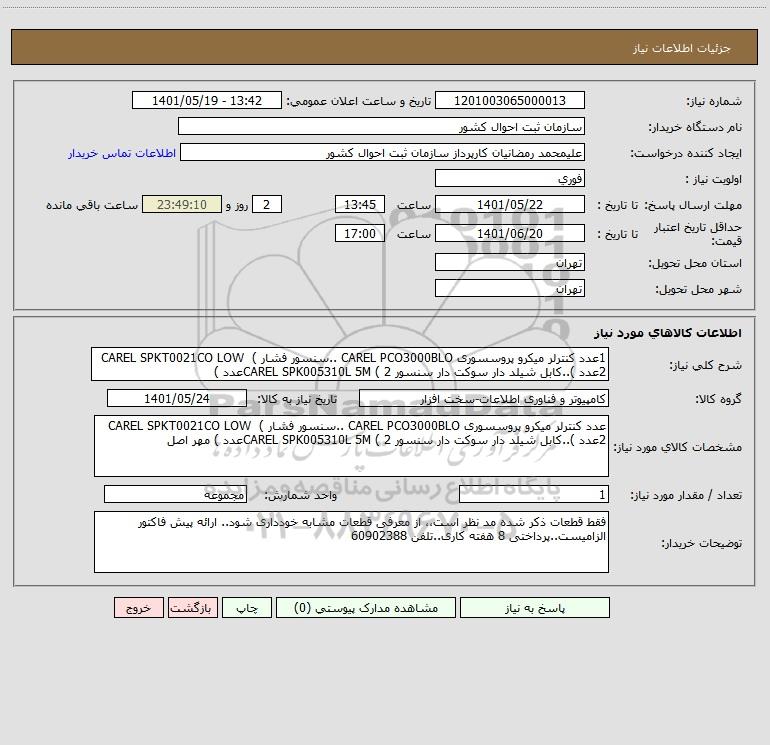This screenshot has width=770, height=745.
Task: Click response deadline date 1401/05/22
Action: (510, 204)
